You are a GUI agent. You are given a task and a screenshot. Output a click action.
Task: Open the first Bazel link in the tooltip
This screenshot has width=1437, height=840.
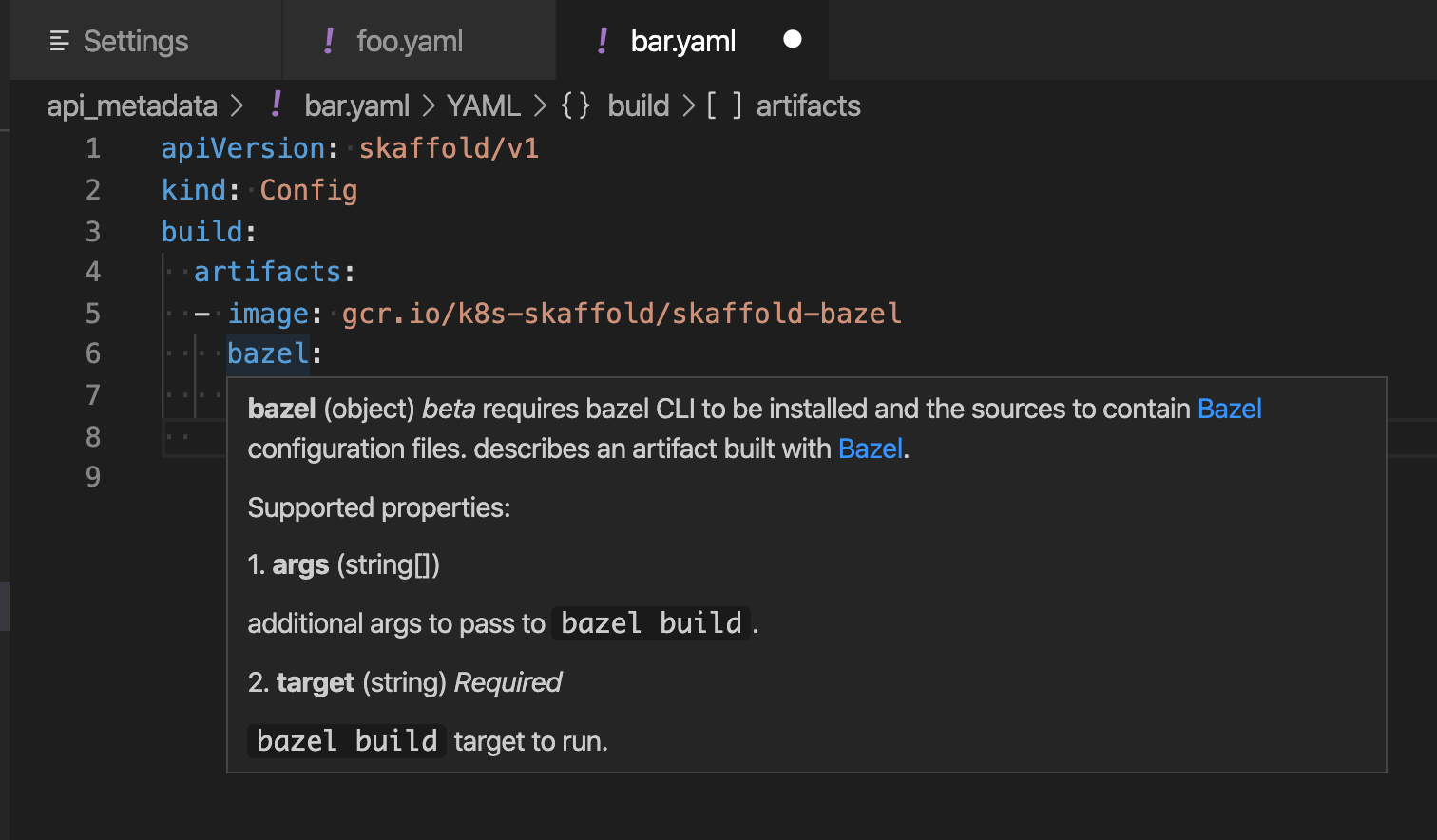click(x=1230, y=409)
